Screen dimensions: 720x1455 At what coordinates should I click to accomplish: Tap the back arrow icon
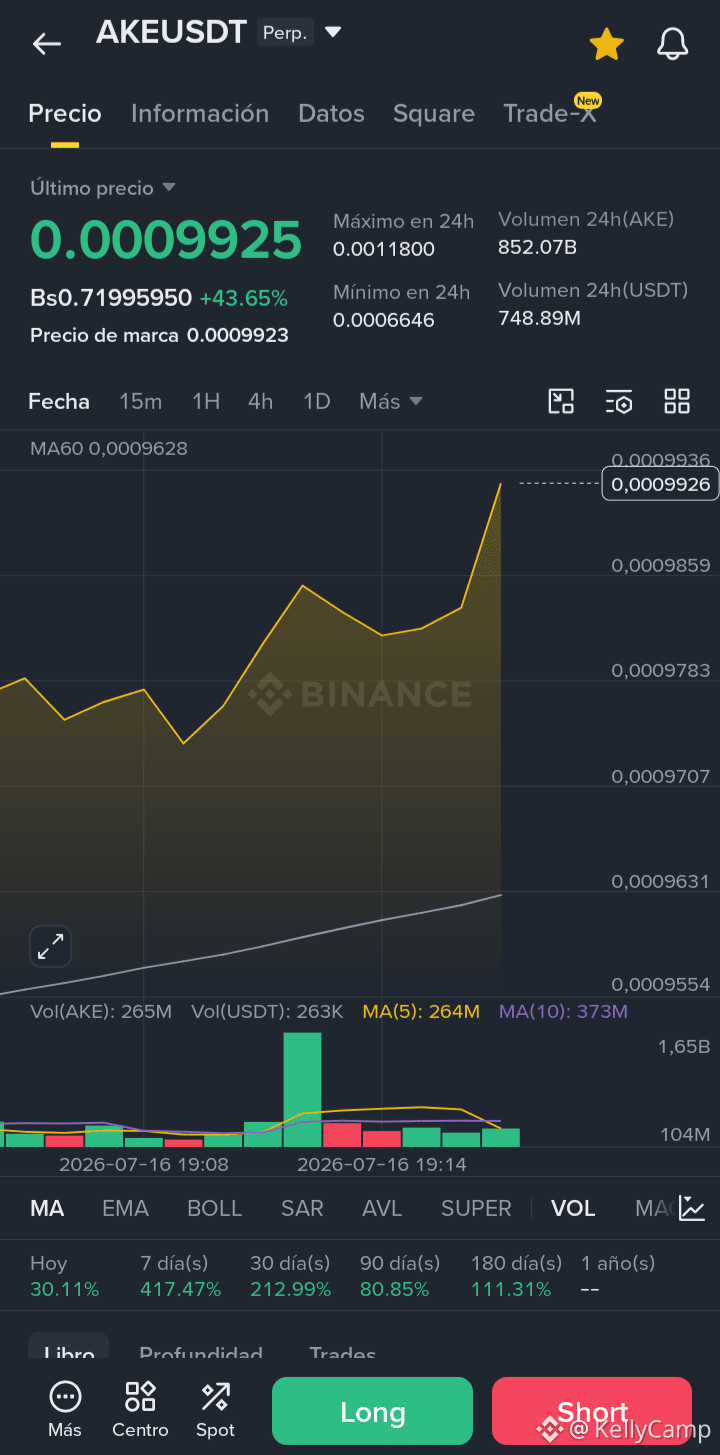pyautogui.click(x=46, y=44)
